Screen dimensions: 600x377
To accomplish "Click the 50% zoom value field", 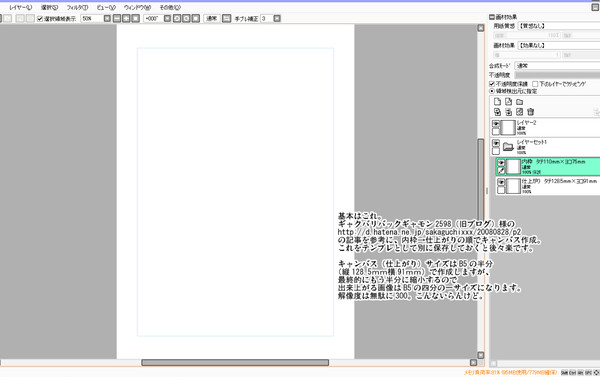I will coord(92,18).
